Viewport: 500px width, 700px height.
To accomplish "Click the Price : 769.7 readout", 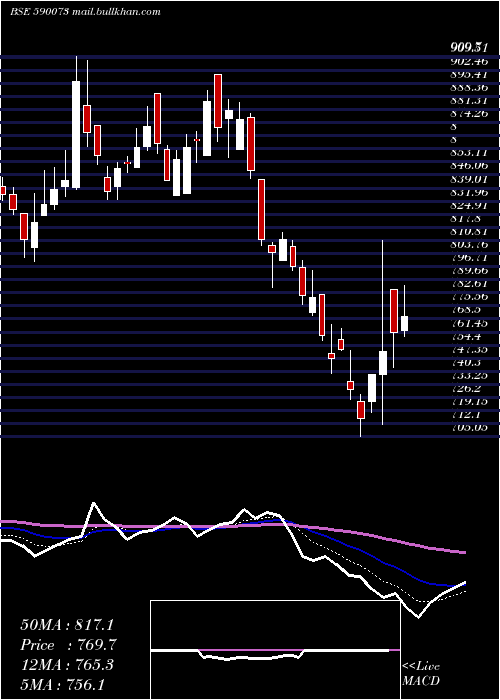I will tap(69, 645).
